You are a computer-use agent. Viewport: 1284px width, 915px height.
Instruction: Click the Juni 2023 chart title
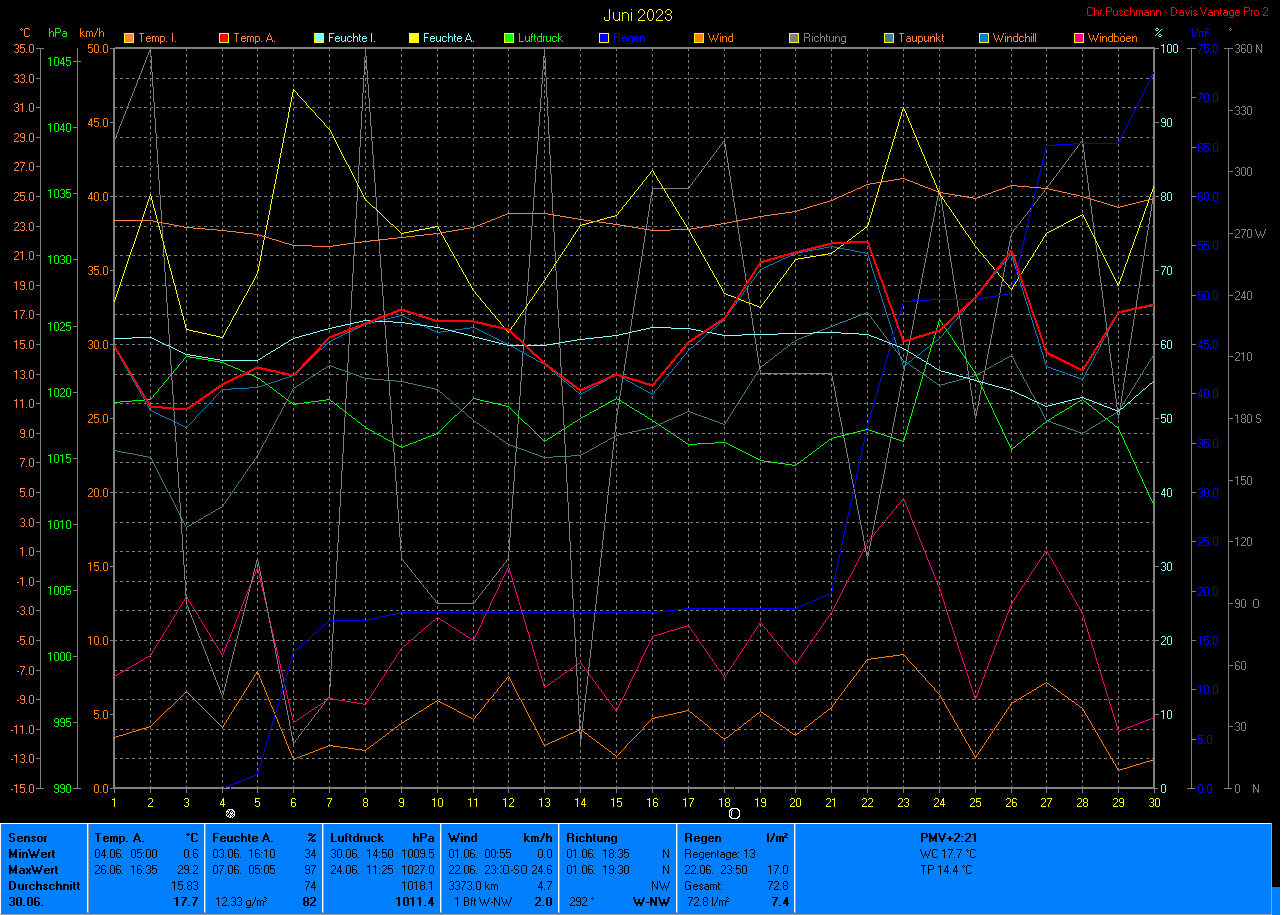[x=638, y=15]
